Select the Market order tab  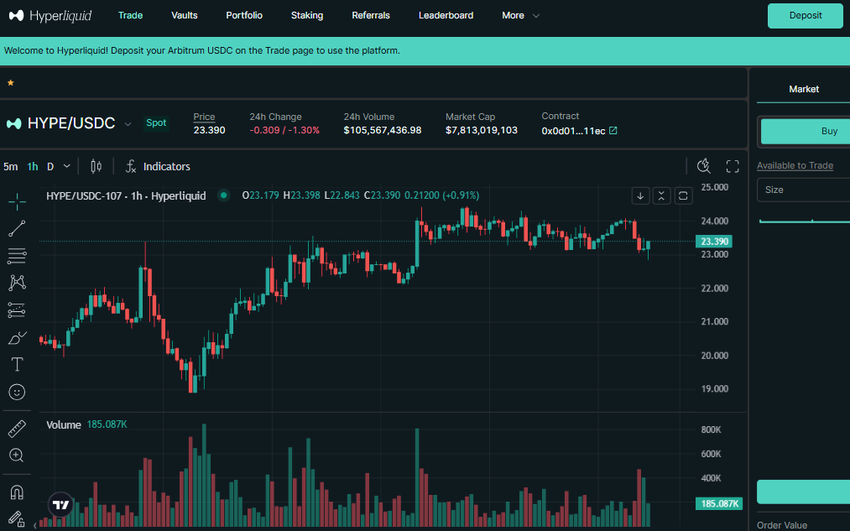coord(803,89)
